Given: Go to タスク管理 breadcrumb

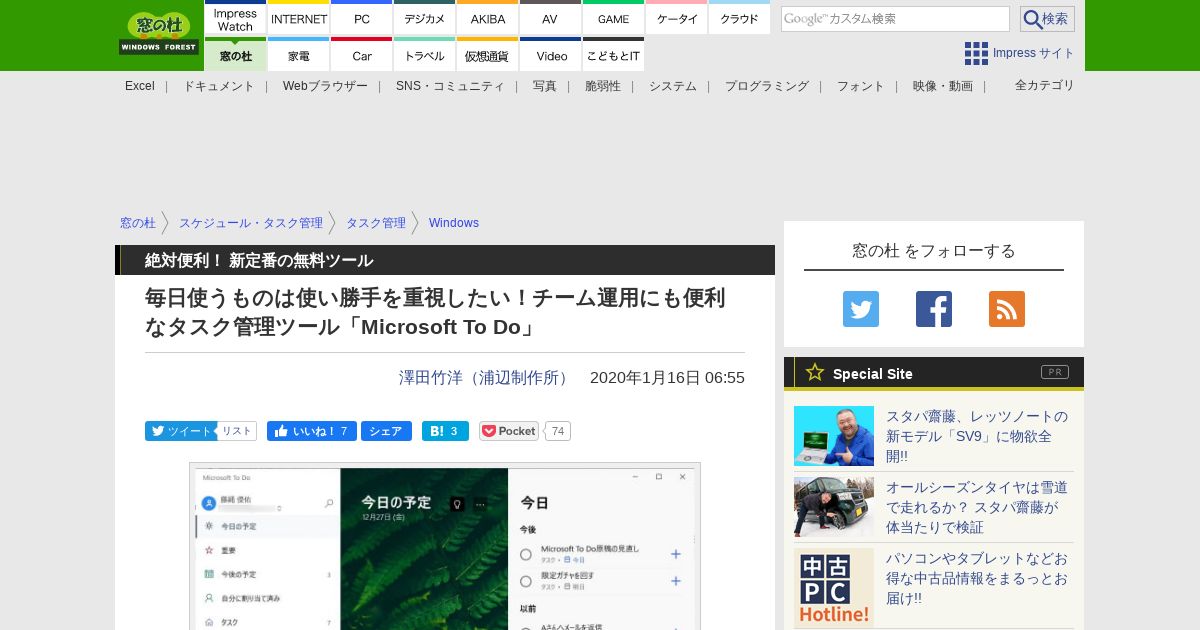Looking at the screenshot, I should pyautogui.click(x=376, y=223).
